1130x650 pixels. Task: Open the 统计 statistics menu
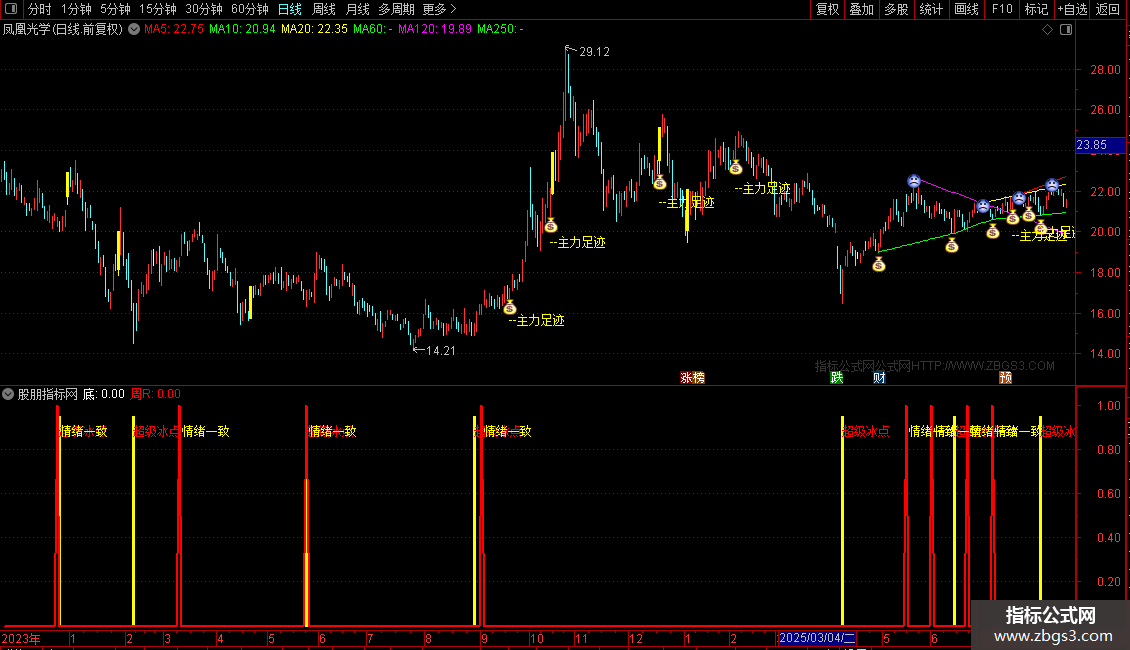coord(931,9)
